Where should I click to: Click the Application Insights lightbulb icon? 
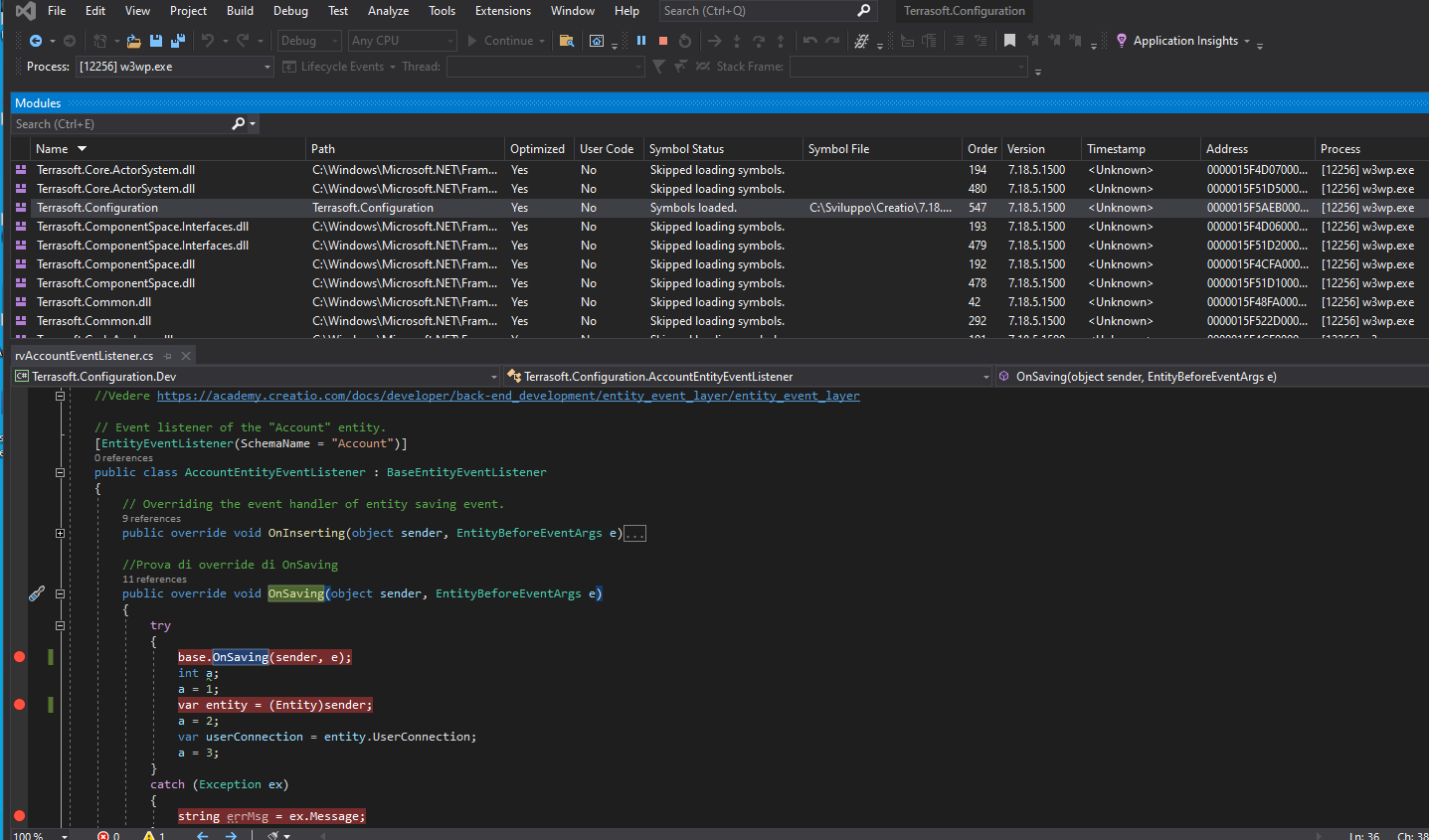pyautogui.click(x=1122, y=41)
